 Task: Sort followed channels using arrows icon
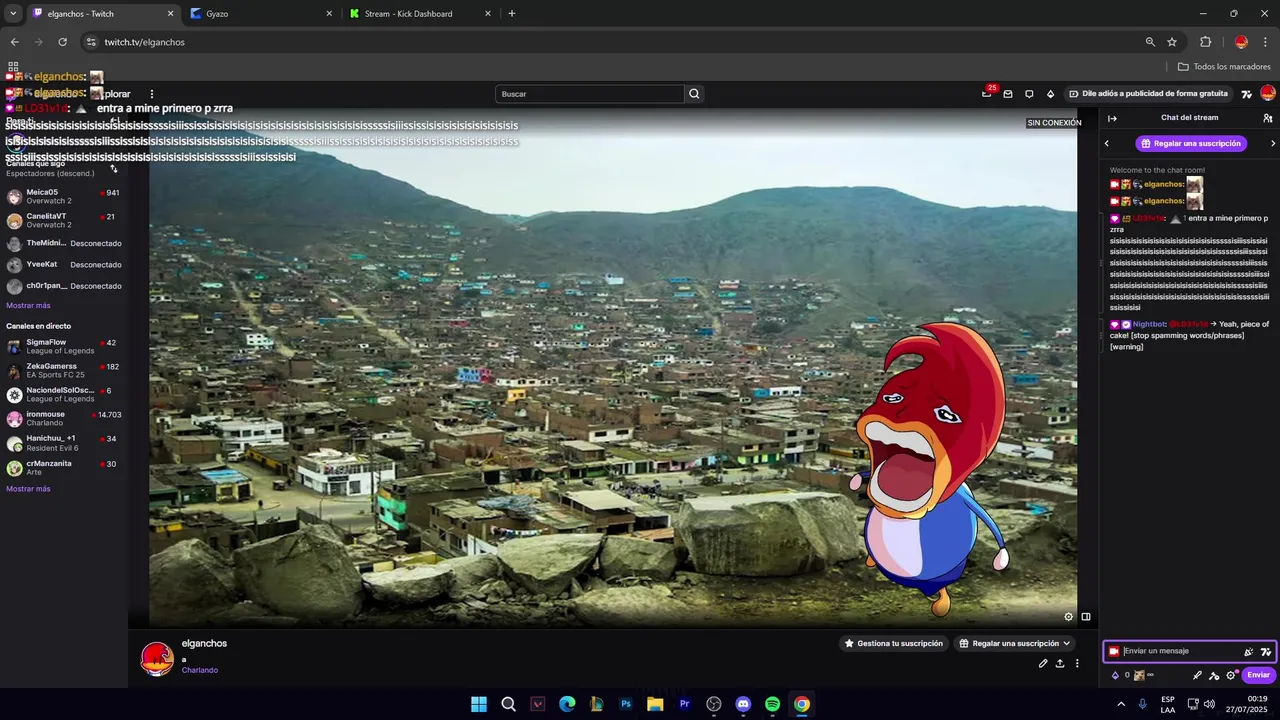114,169
